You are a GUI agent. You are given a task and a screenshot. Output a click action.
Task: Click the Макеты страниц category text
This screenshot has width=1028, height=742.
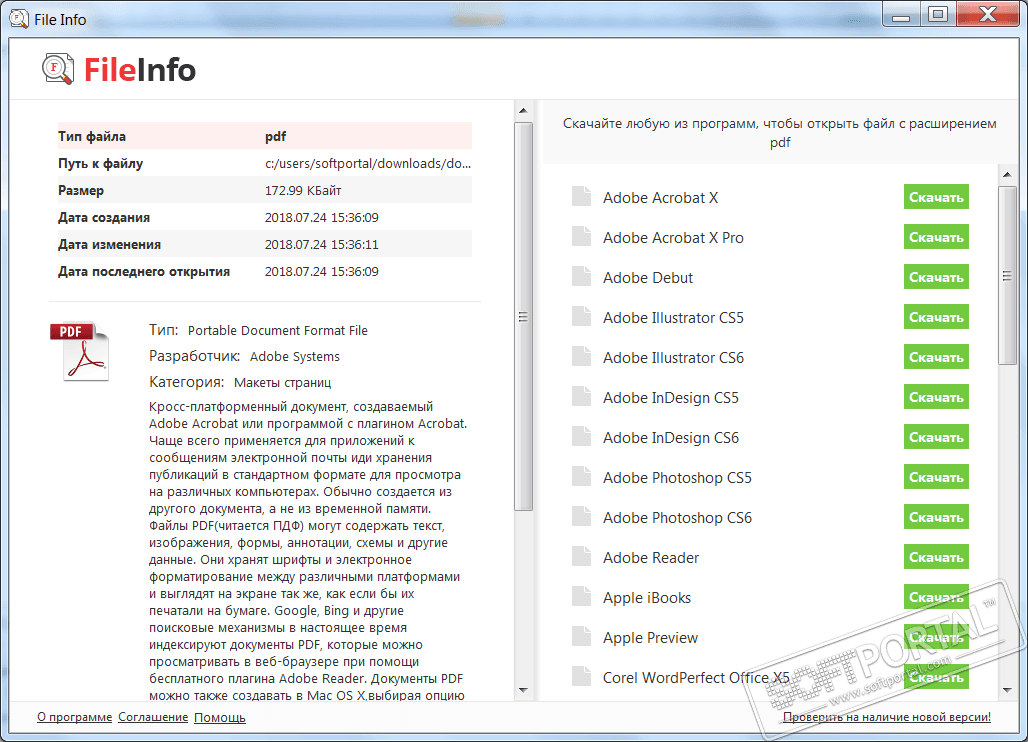click(x=282, y=382)
